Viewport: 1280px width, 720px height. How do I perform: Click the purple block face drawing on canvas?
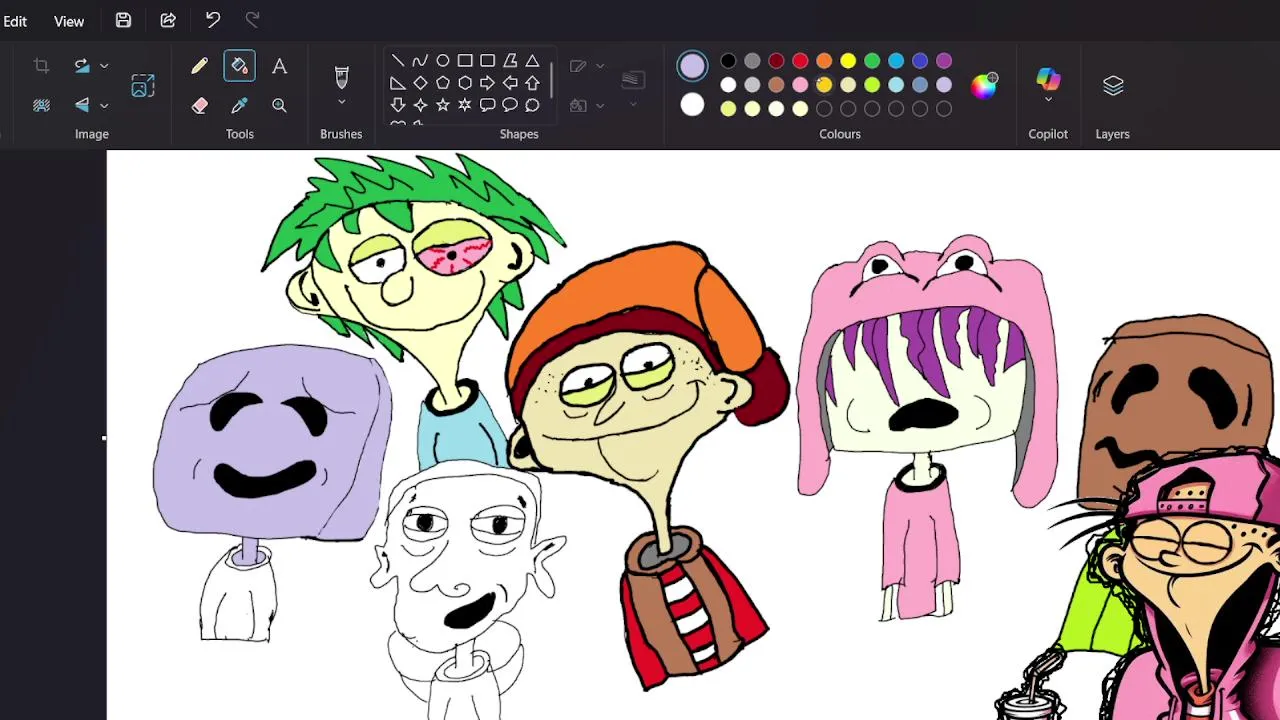[x=272, y=442]
